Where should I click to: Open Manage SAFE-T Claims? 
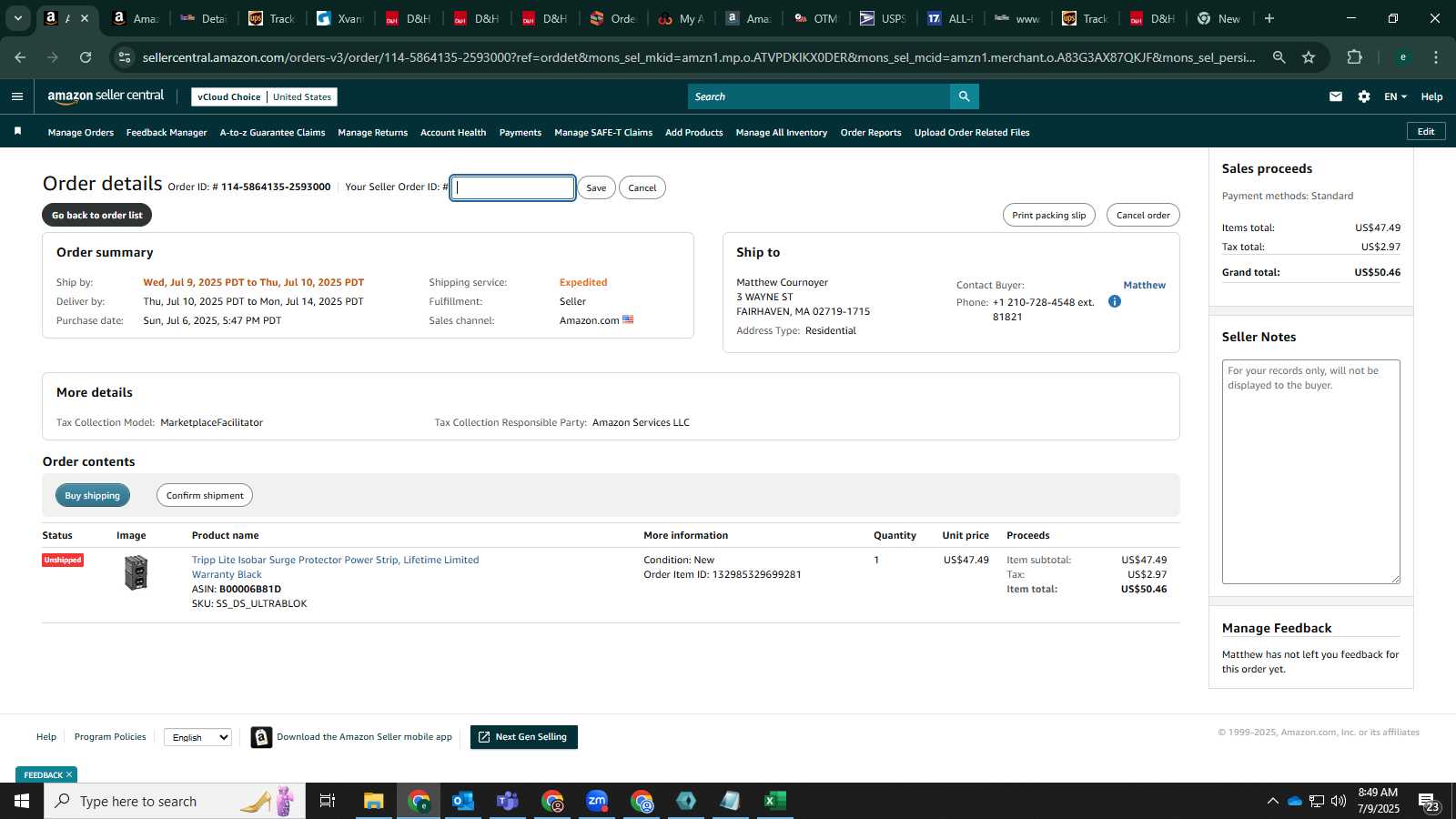point(603,132)
